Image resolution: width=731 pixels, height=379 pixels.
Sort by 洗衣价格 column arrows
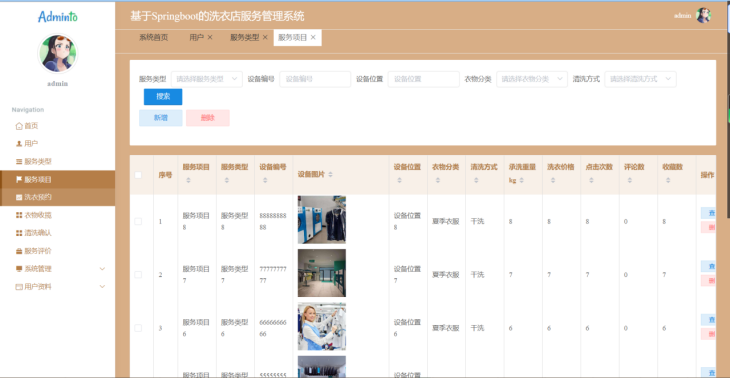[553, 180]
